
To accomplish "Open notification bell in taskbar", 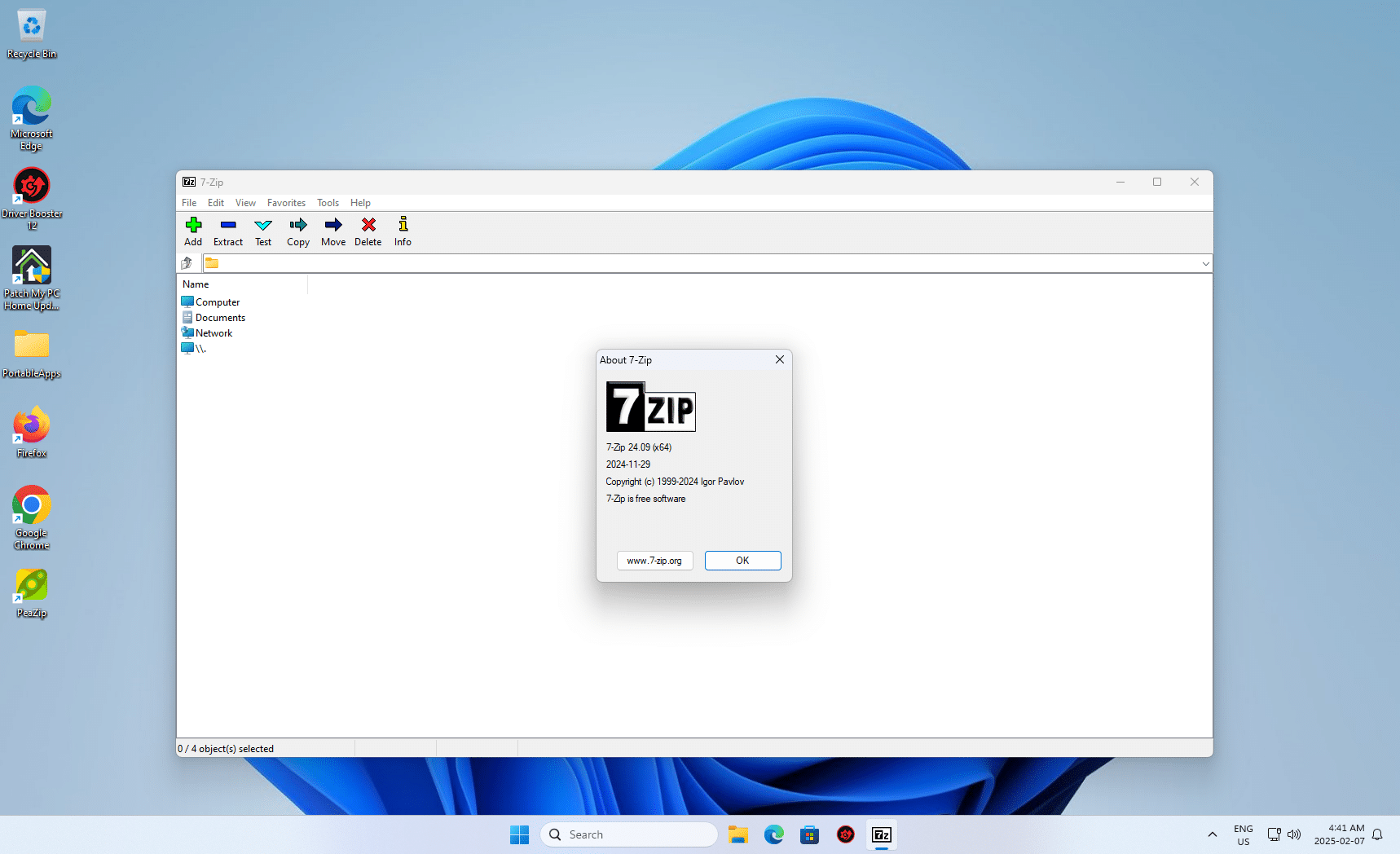I will click(x=1377, y=834).
